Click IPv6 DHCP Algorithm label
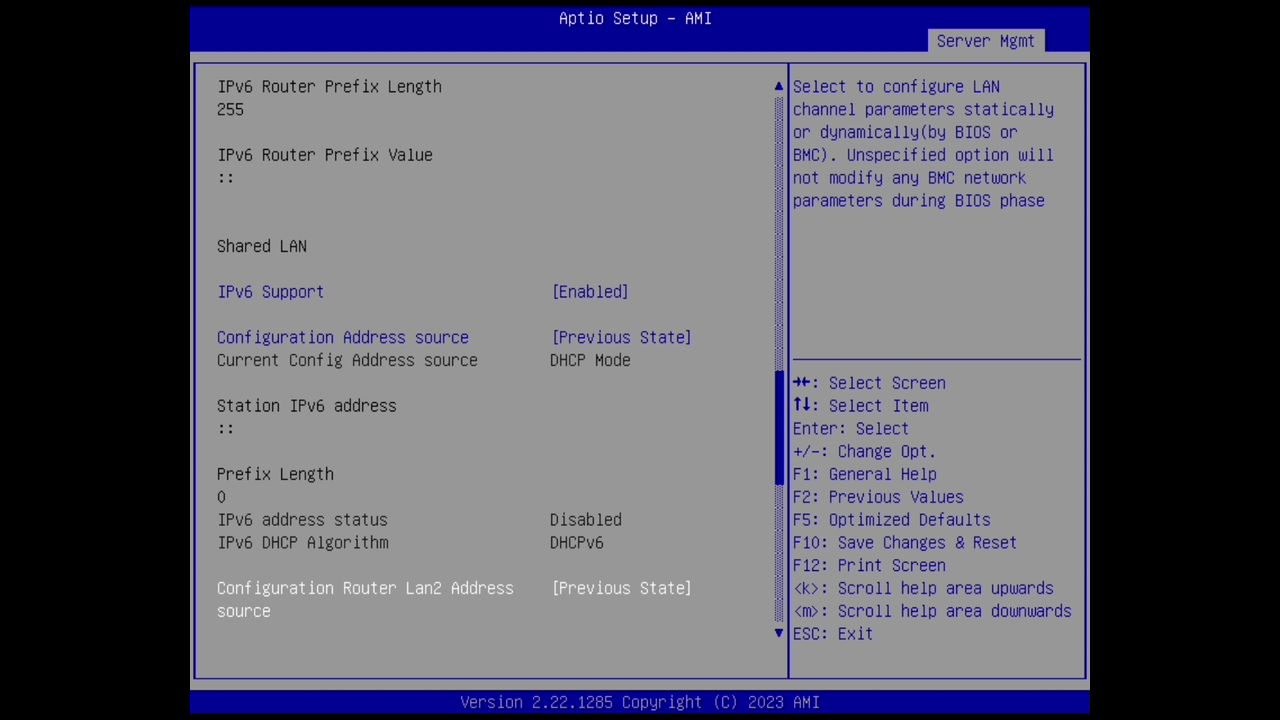Screen dimensions: 1280x720 [x=303, y=543]
